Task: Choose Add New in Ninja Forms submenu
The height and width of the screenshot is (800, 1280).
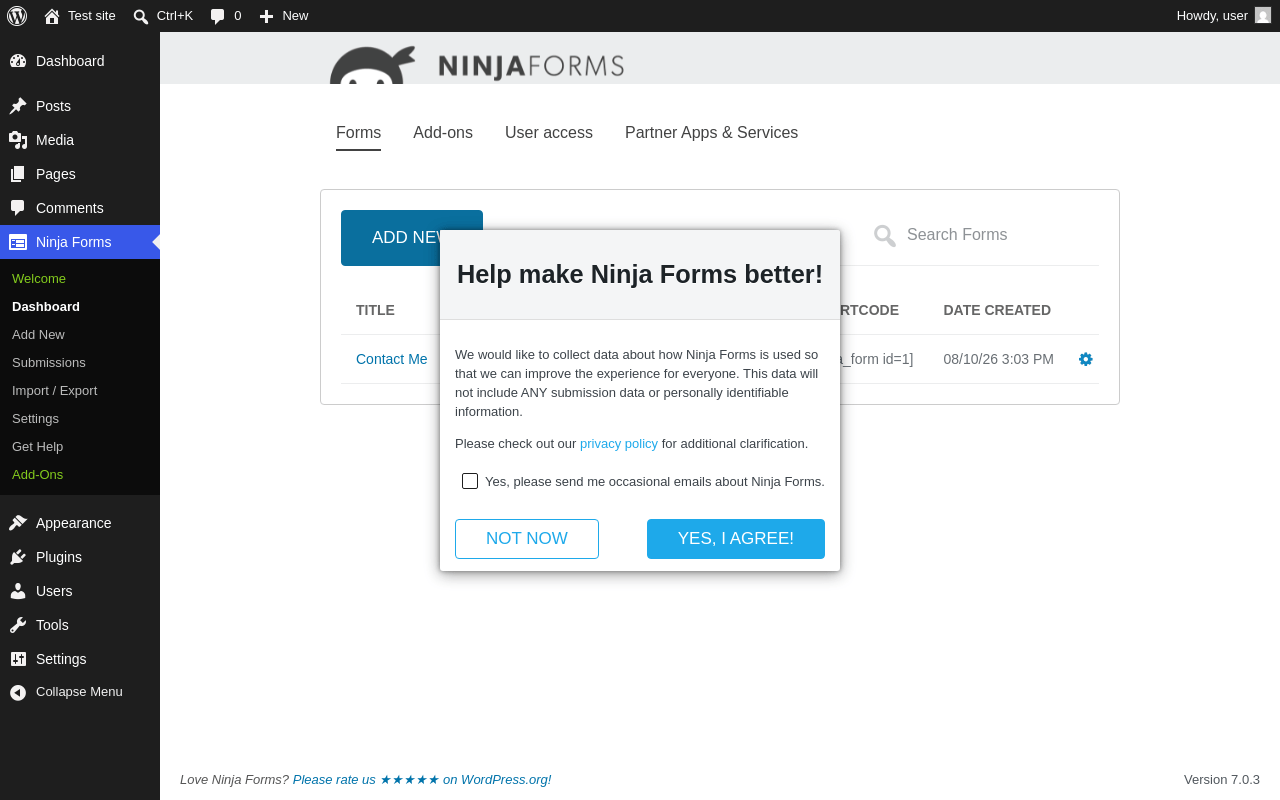Action: click(38, 335)
